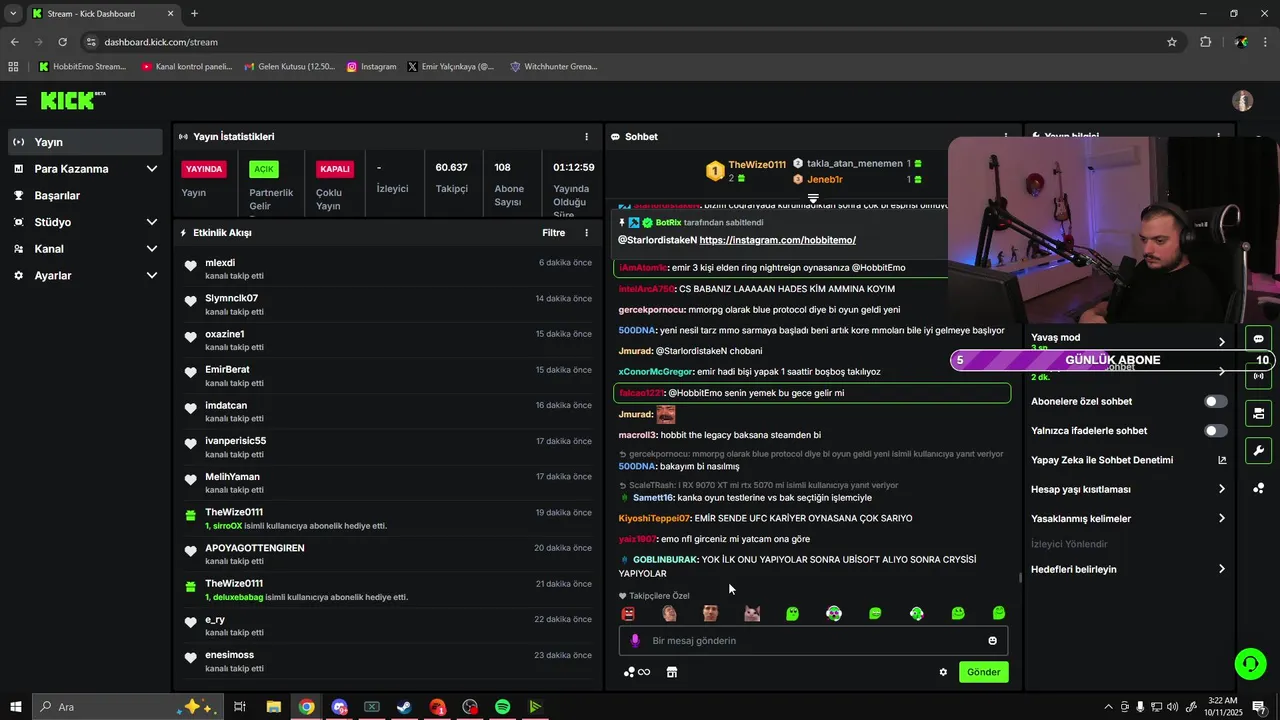The image size is (1280, 720).
Task: Select Yayın in the sidebar
Action: [x=85, y=142]
